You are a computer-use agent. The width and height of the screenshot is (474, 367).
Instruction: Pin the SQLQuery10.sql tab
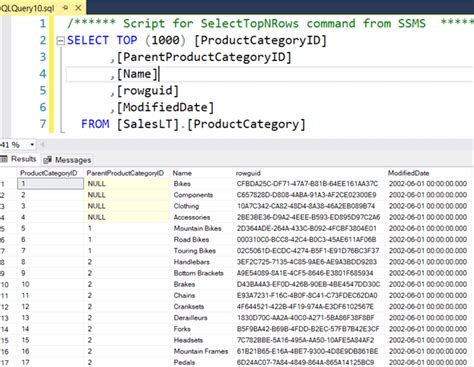65,7
